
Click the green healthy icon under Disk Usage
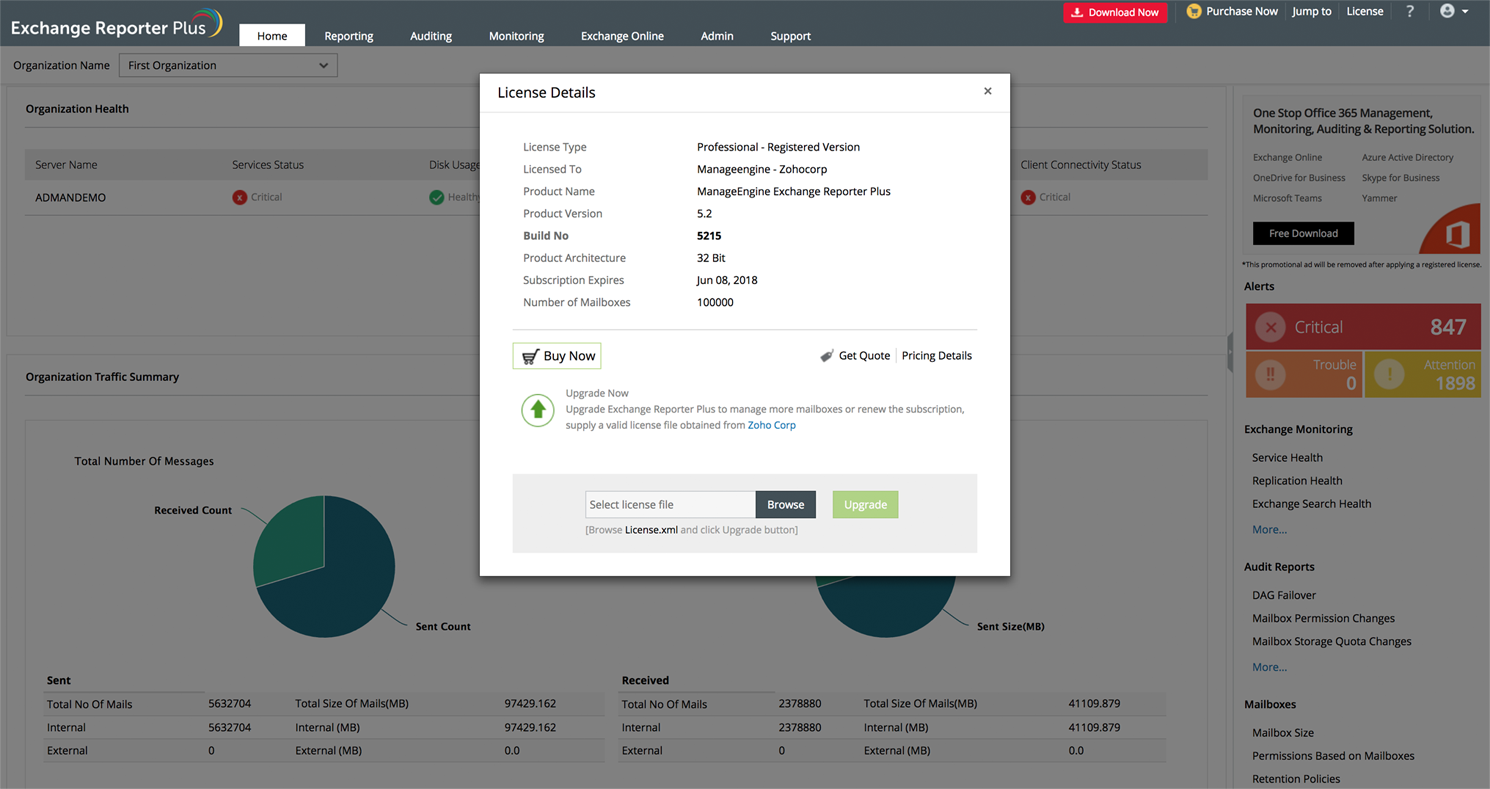coord(436,197)
